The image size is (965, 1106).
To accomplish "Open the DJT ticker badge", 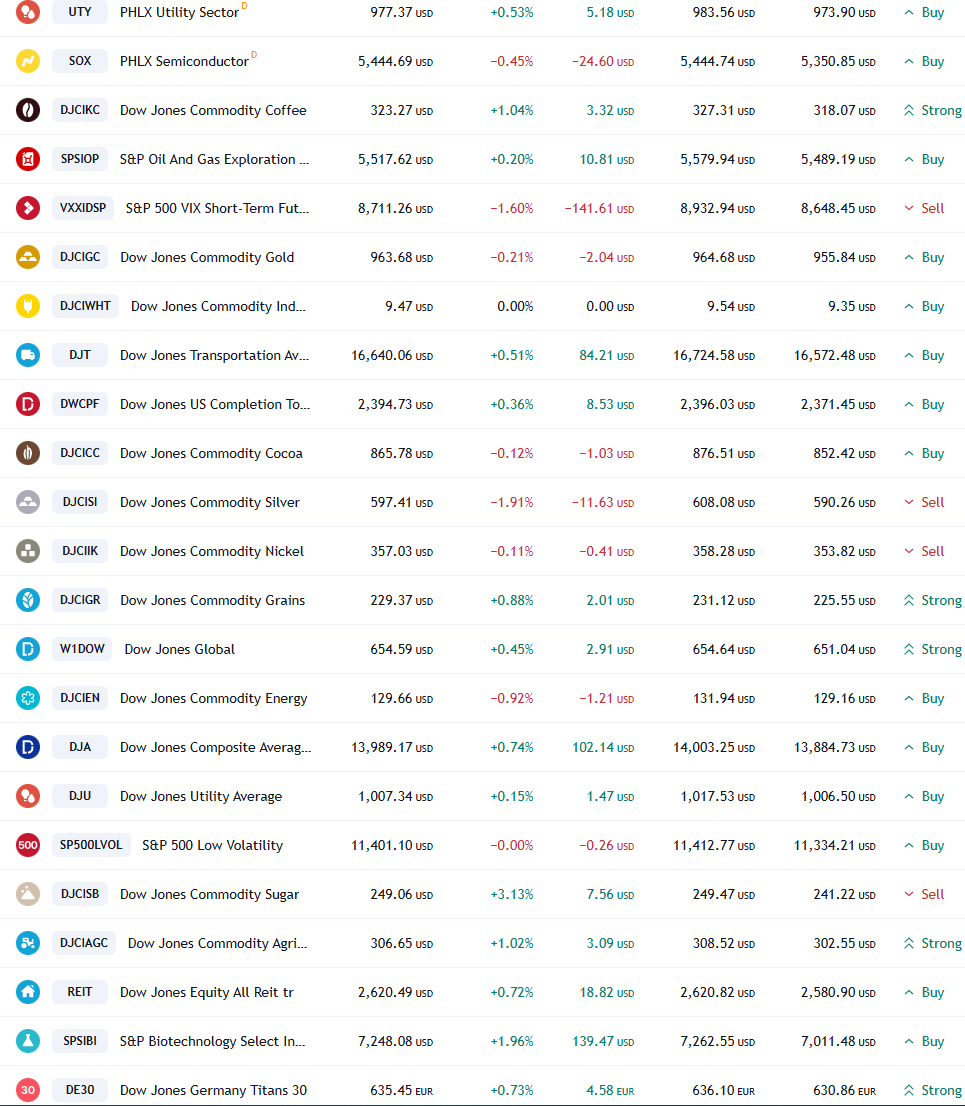I will 80,355.
